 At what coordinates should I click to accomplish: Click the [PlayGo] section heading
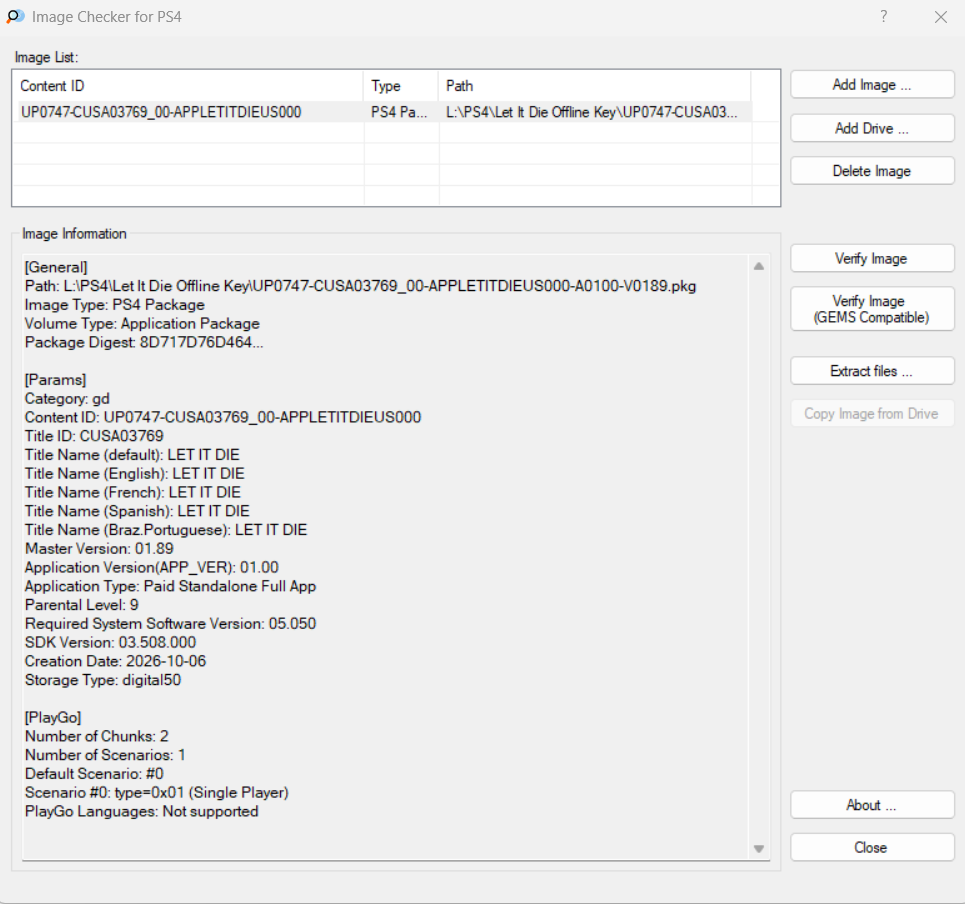(x=53, y=718)
